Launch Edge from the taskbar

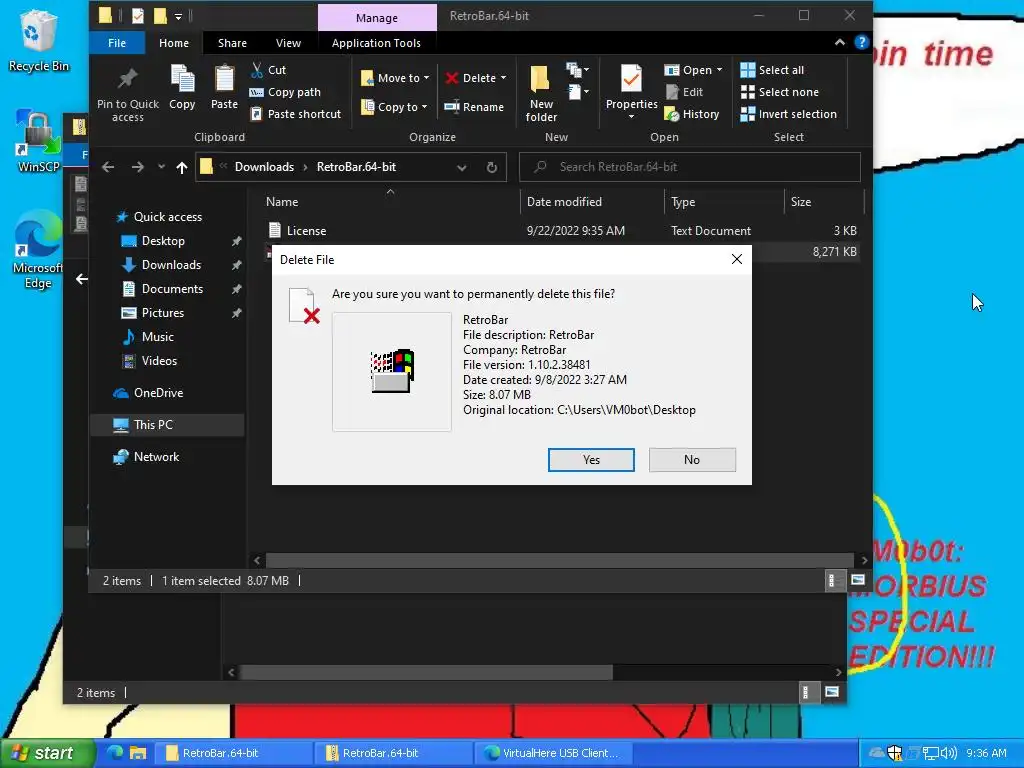point(115,752)
